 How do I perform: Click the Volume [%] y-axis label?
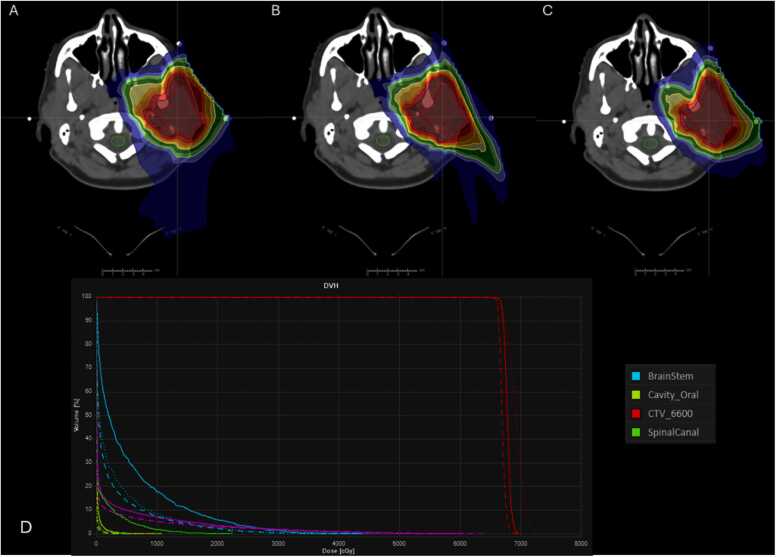(79, 414)
